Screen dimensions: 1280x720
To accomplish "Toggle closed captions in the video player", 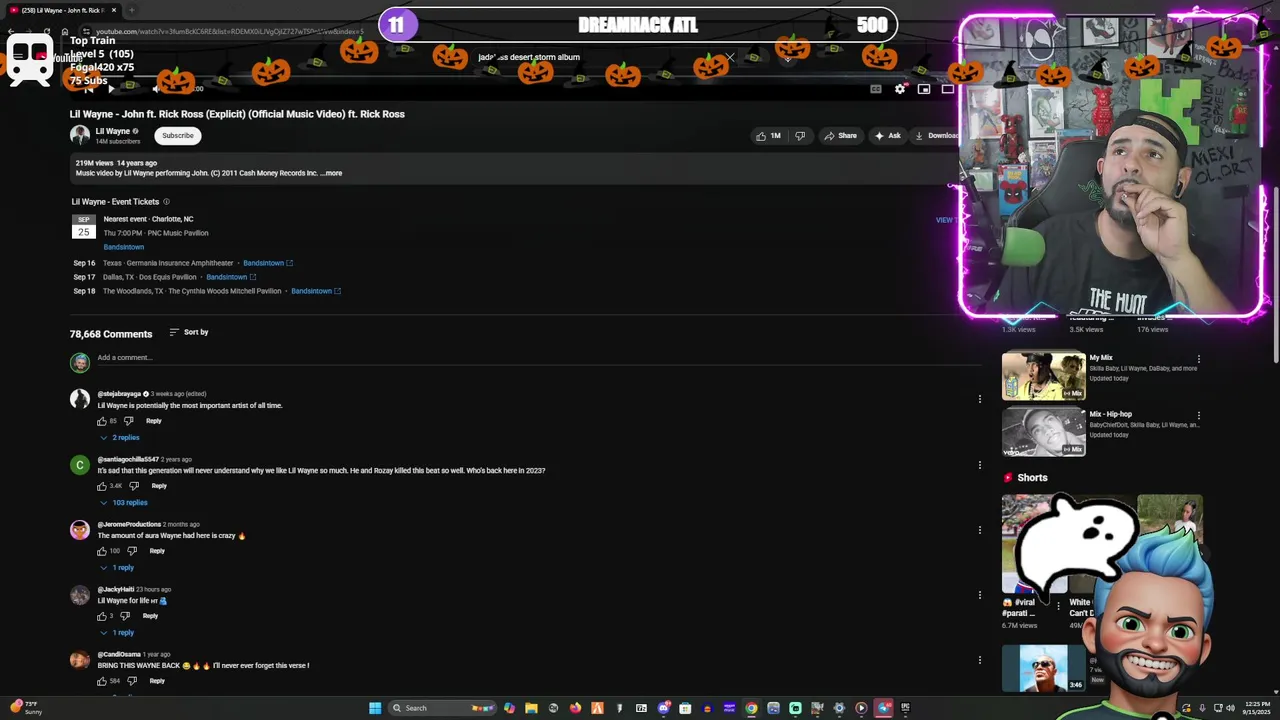I will pyautogui.click(x=876, y=89).
